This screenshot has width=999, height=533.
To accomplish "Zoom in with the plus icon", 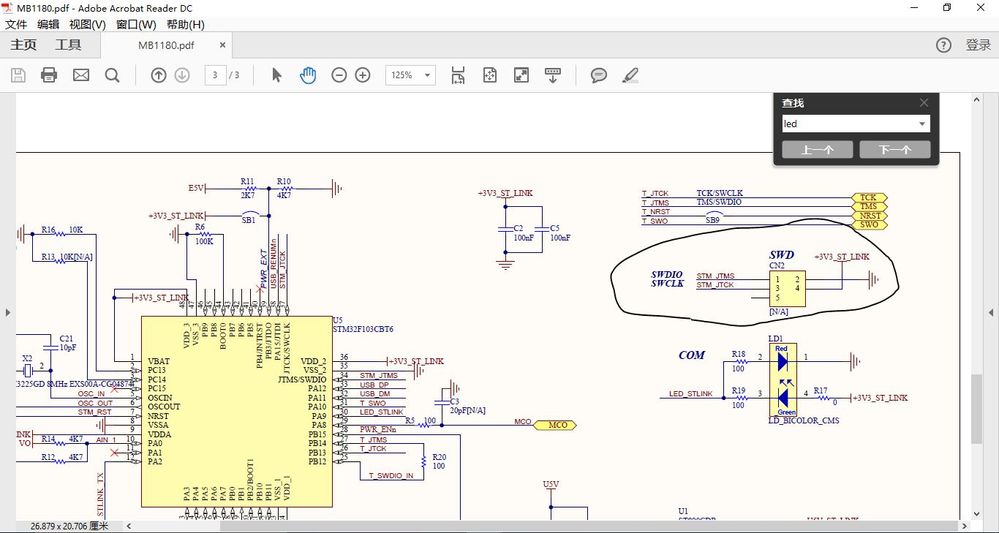I will 363,75.
